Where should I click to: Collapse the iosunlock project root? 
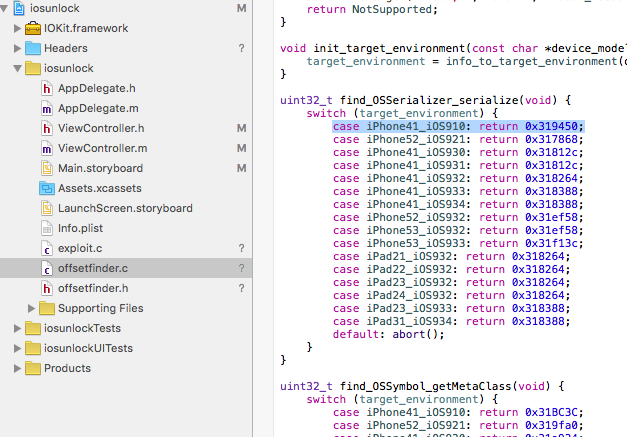pos(4,8)
